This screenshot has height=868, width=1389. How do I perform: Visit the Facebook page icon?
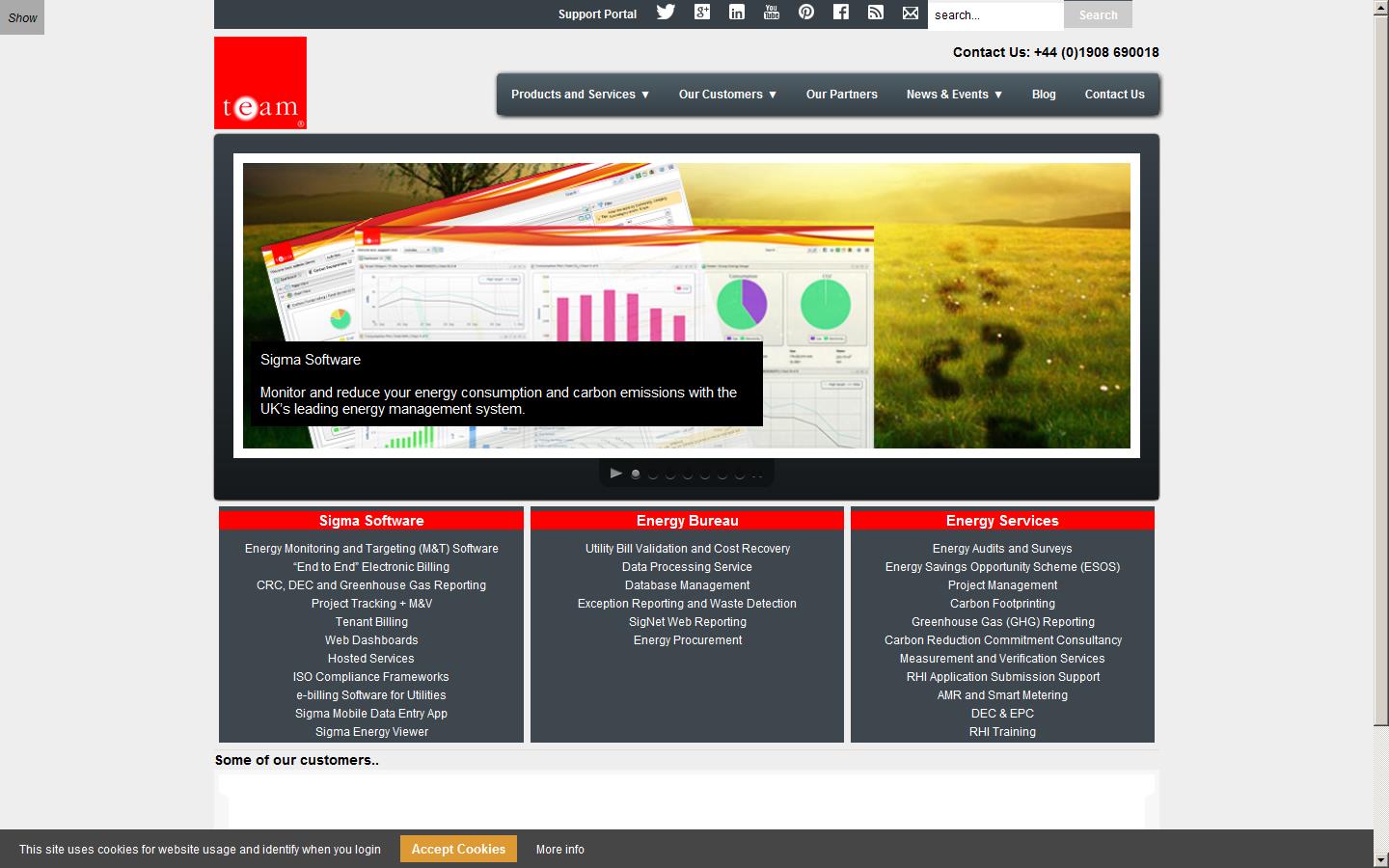click(x=840, y=13)
